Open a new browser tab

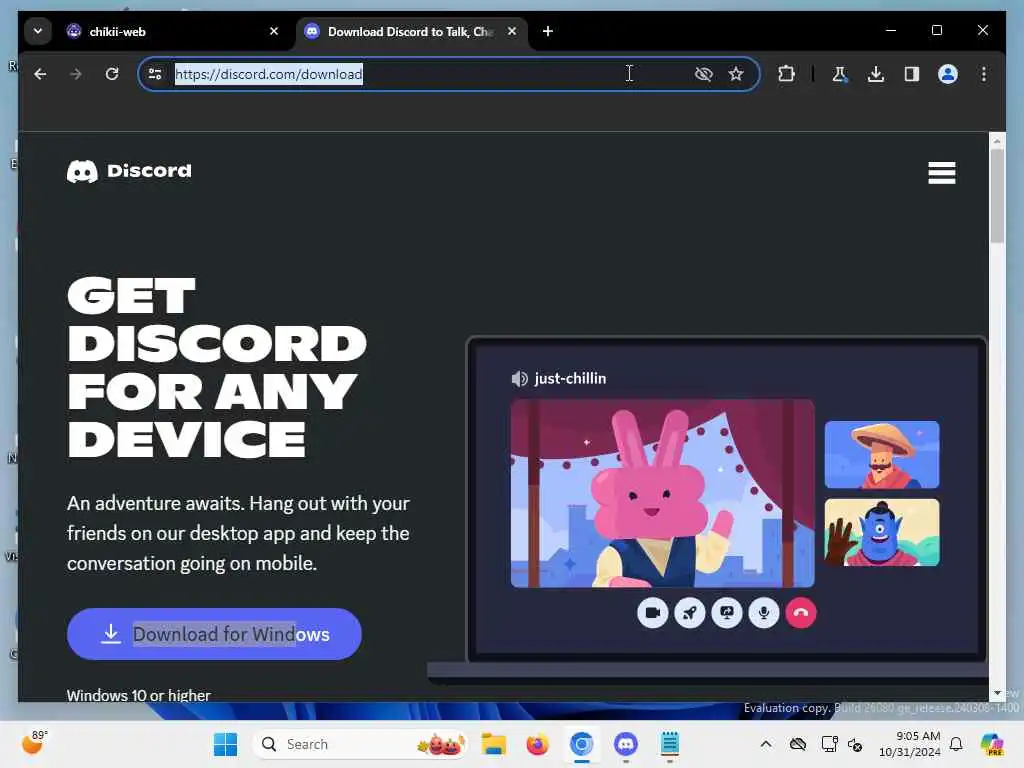(x=548, y=31)
